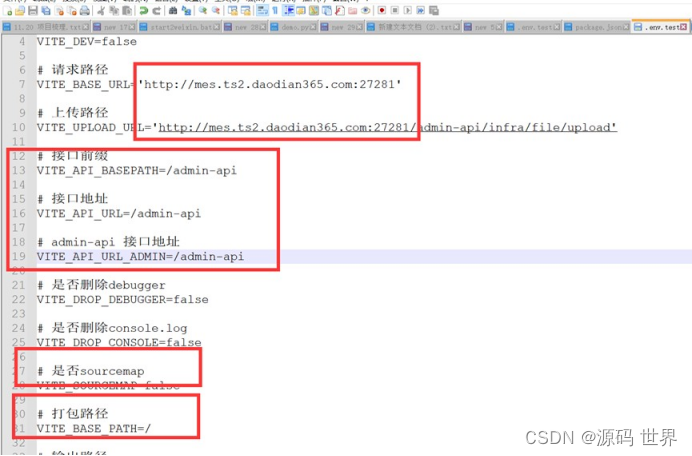
Task: Toggle Show All Characters pilcrow icon
Action: [275, 11]
